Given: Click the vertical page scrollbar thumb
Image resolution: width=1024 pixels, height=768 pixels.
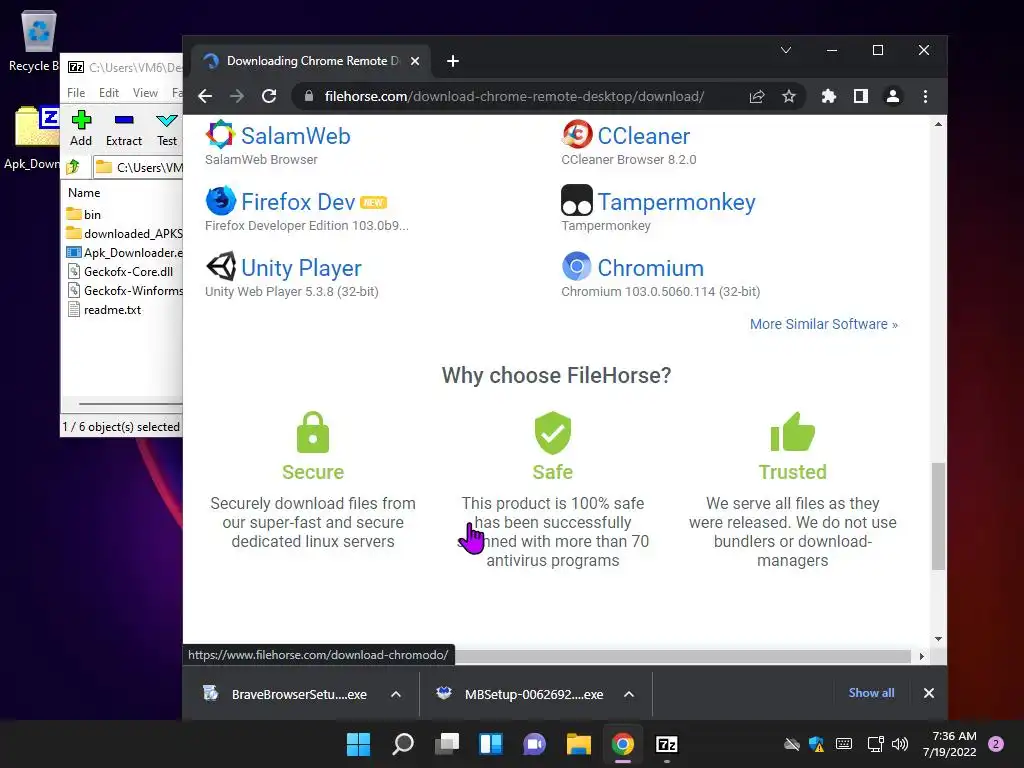Looking at the screenshot, I should point(938,516).
